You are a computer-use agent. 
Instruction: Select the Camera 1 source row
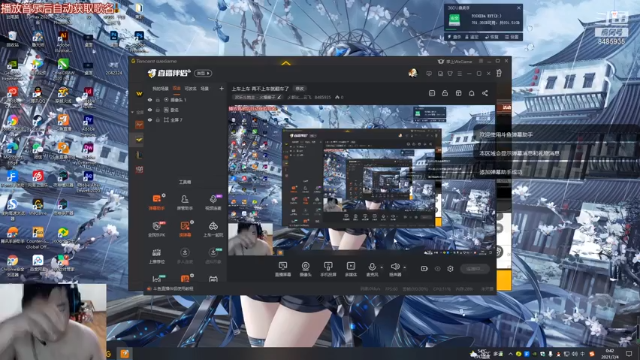186,100
